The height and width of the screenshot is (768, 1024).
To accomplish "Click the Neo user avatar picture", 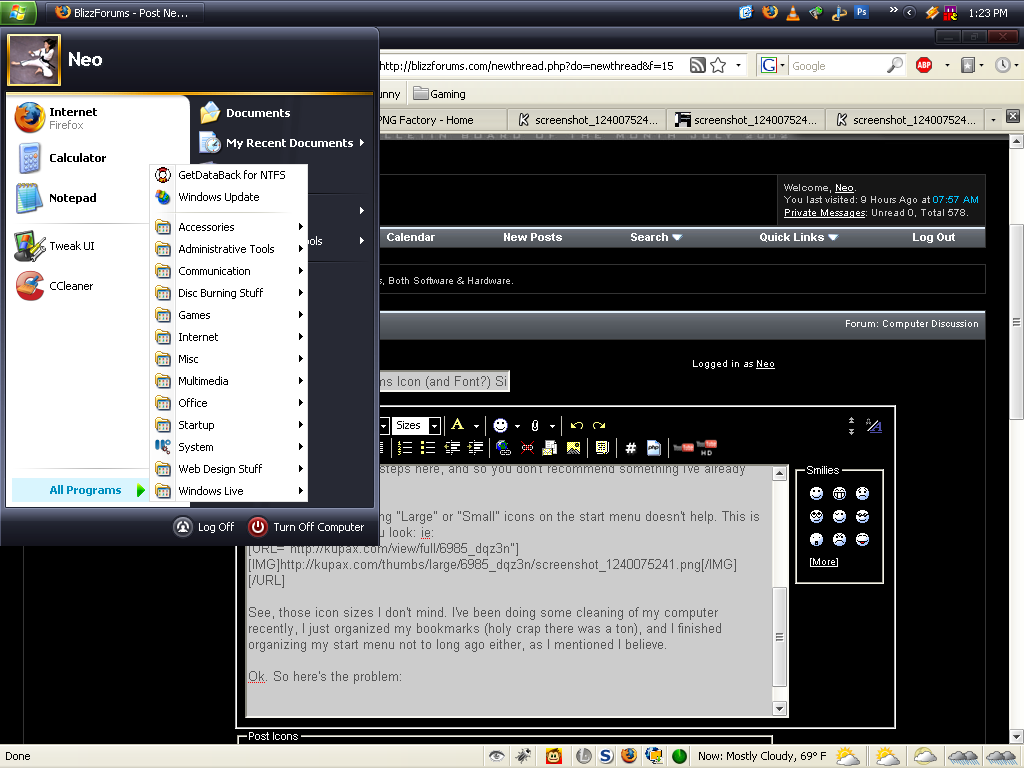I will (34, 61).
